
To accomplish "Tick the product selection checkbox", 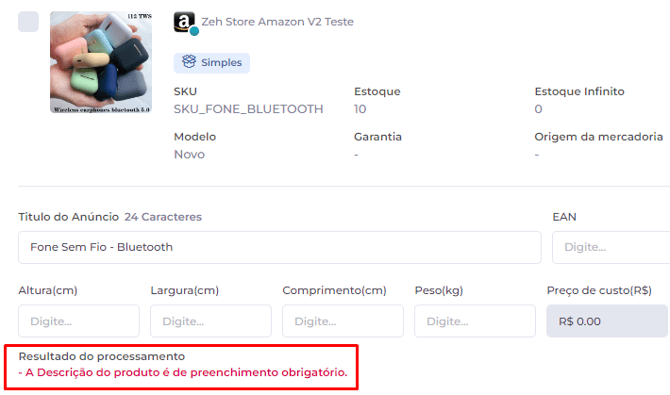I will [28, 21].
